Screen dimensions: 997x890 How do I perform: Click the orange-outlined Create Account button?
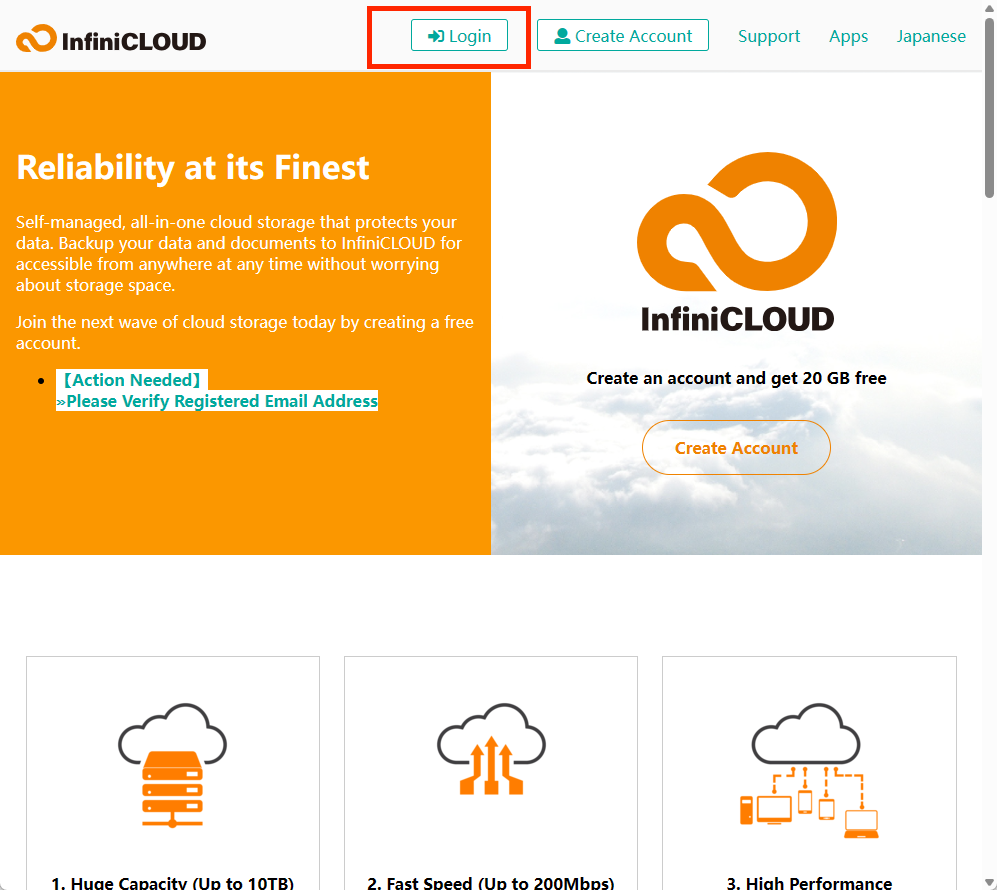point(736,448)
